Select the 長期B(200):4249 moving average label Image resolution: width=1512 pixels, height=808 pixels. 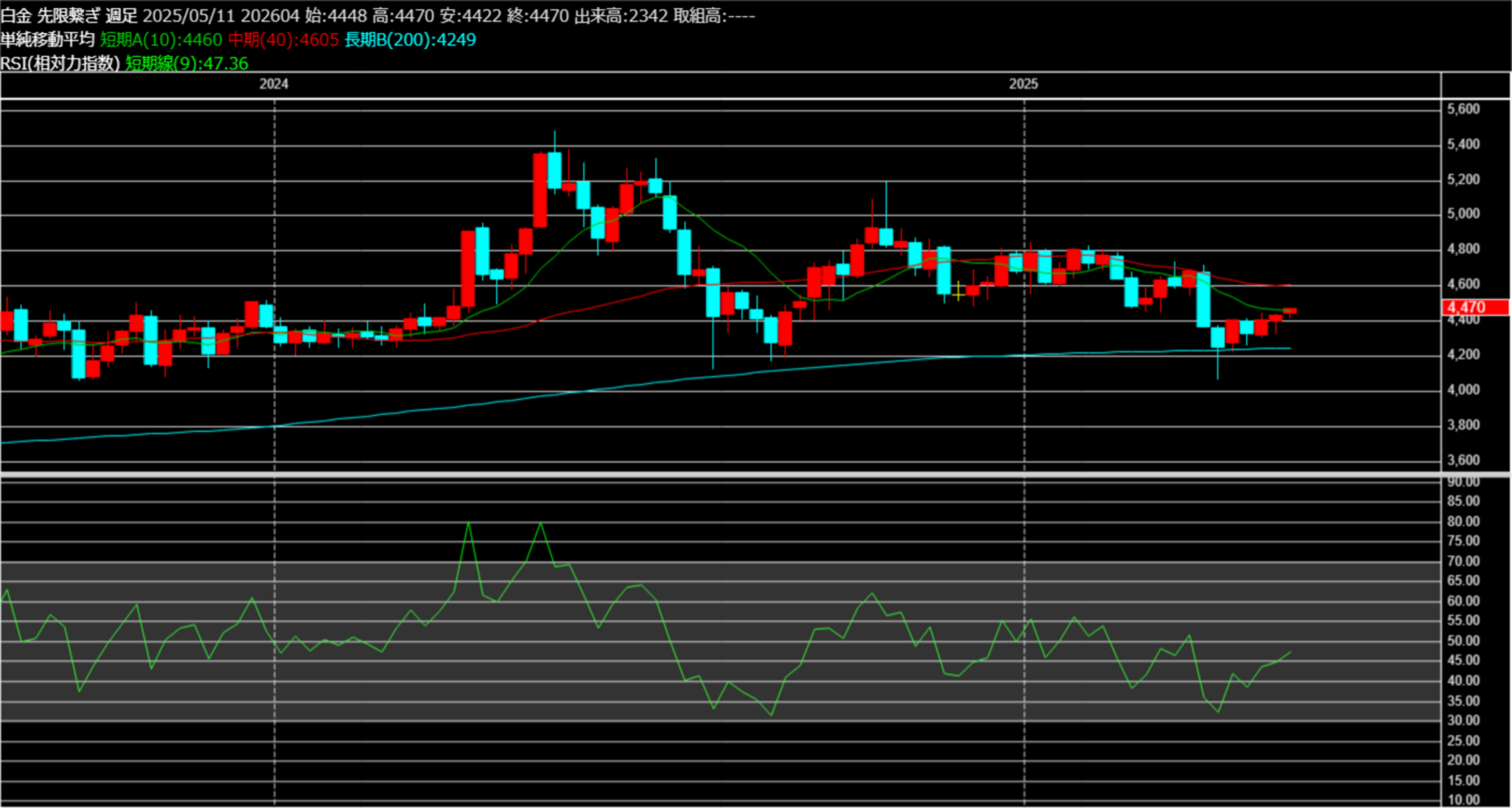point(410,39)
